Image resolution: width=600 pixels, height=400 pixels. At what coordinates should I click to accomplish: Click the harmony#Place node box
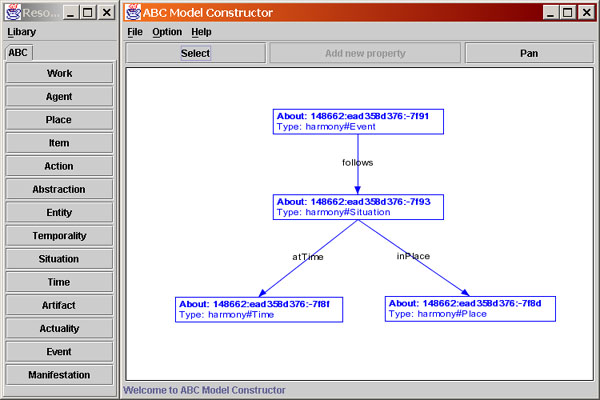(470, 309)
